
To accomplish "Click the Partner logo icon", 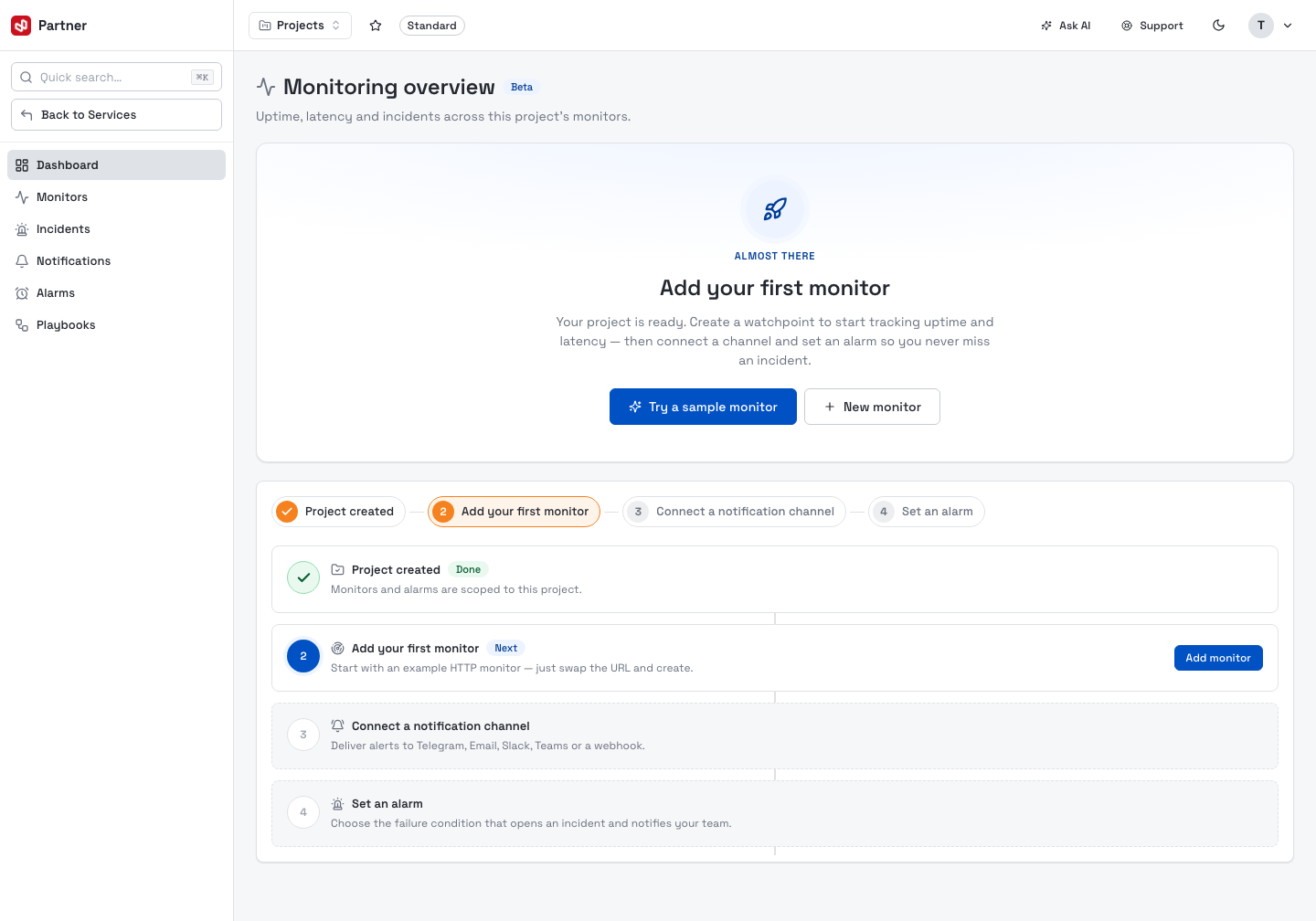I will tap(21, 26).
